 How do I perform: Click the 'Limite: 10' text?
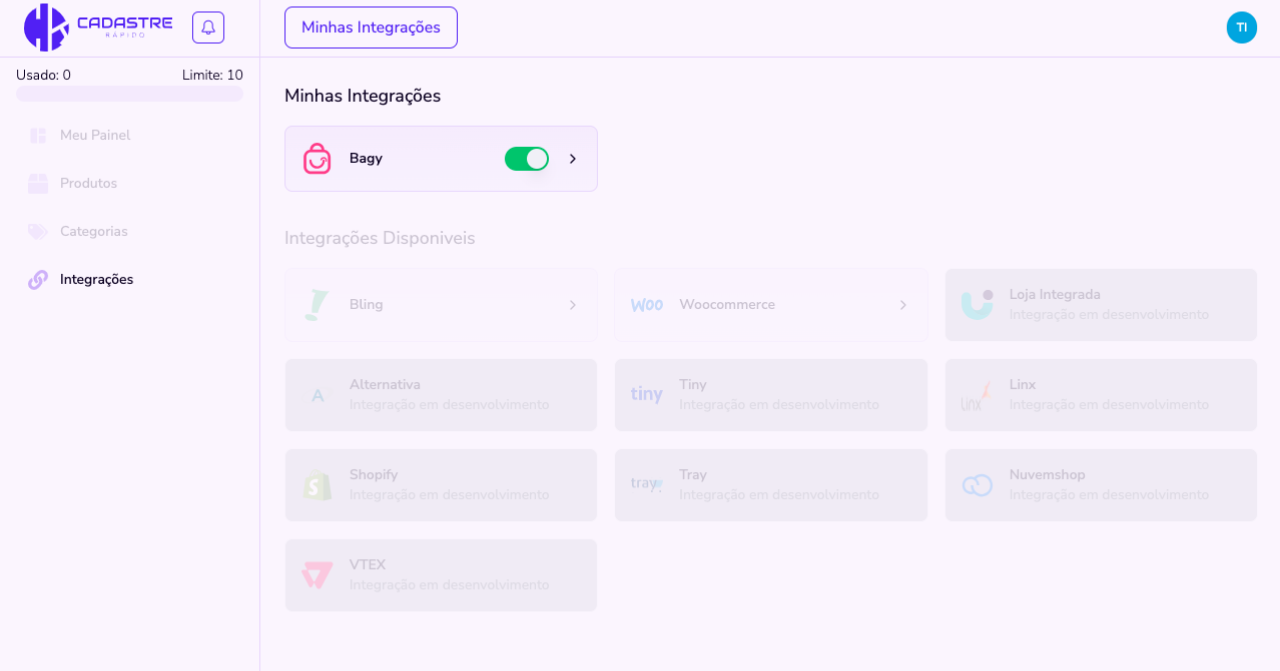tap(213, 75)
